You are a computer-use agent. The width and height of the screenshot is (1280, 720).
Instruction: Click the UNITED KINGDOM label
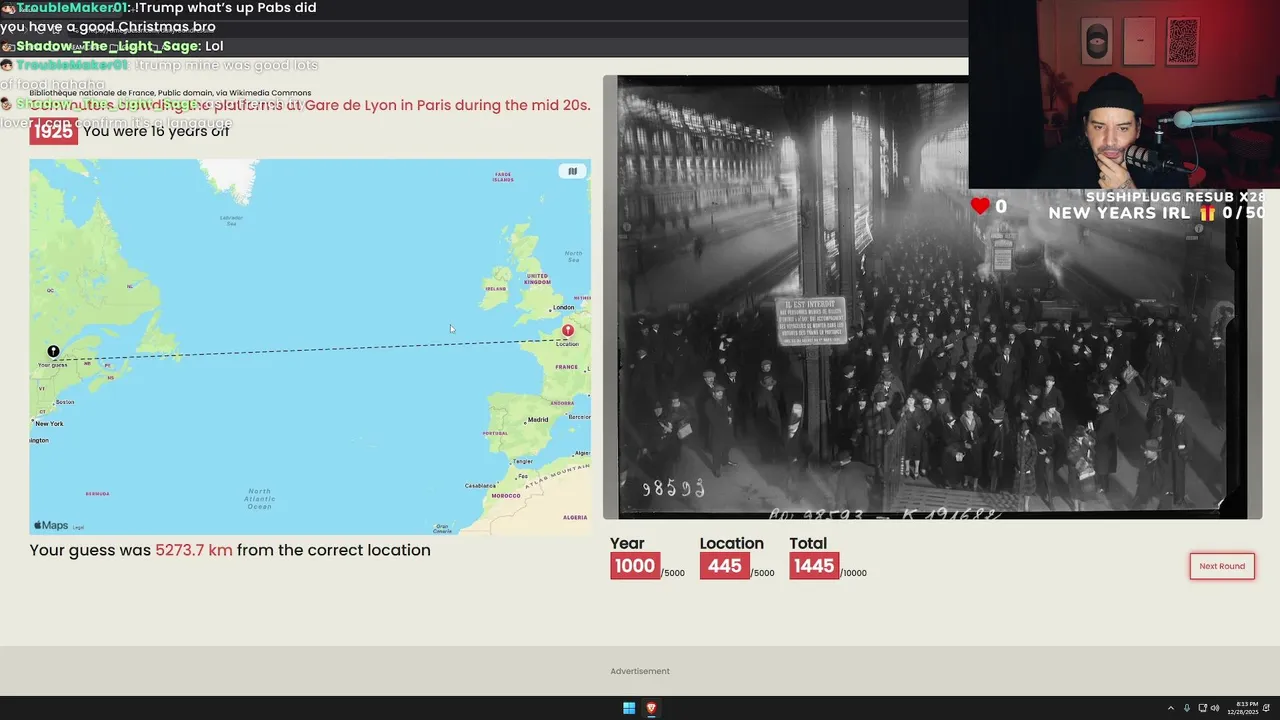(537, 278)
